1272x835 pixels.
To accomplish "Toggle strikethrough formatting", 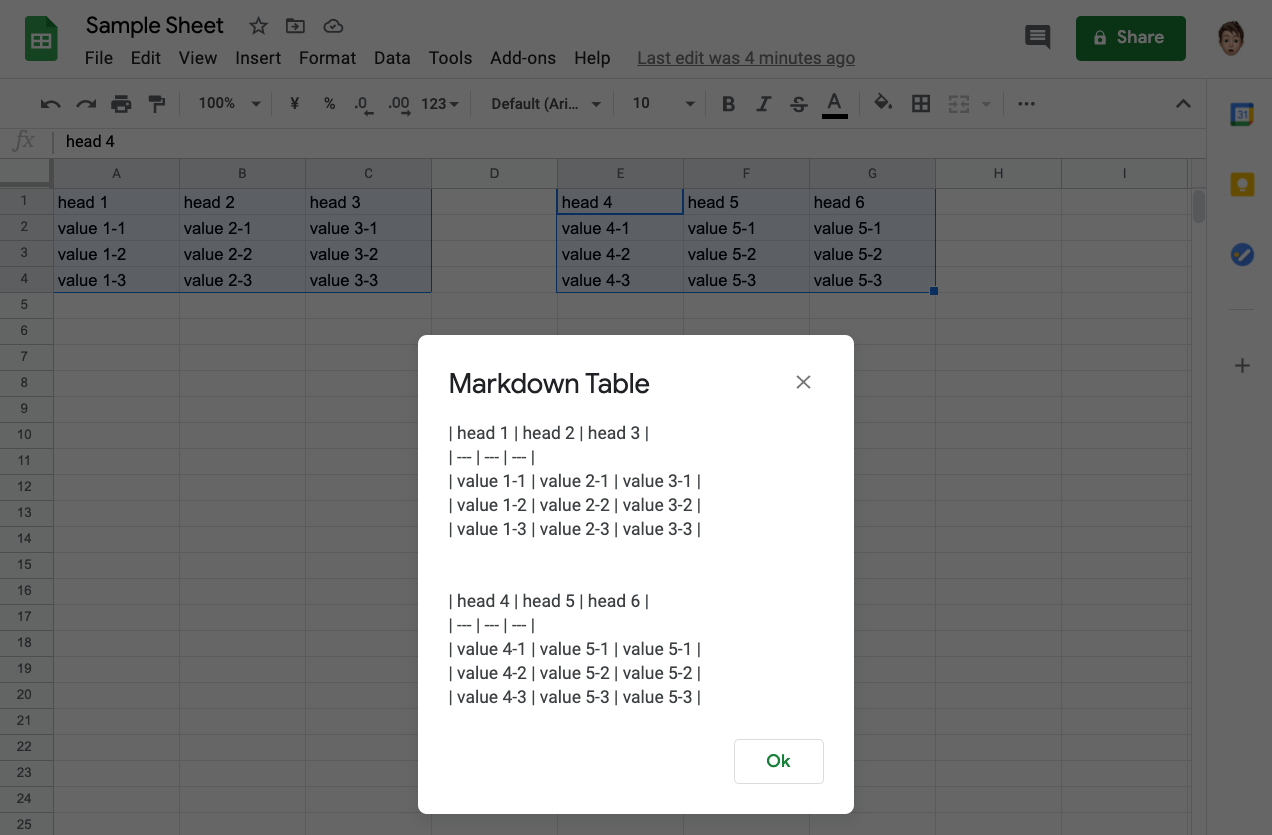I will [x=798, y=104].
